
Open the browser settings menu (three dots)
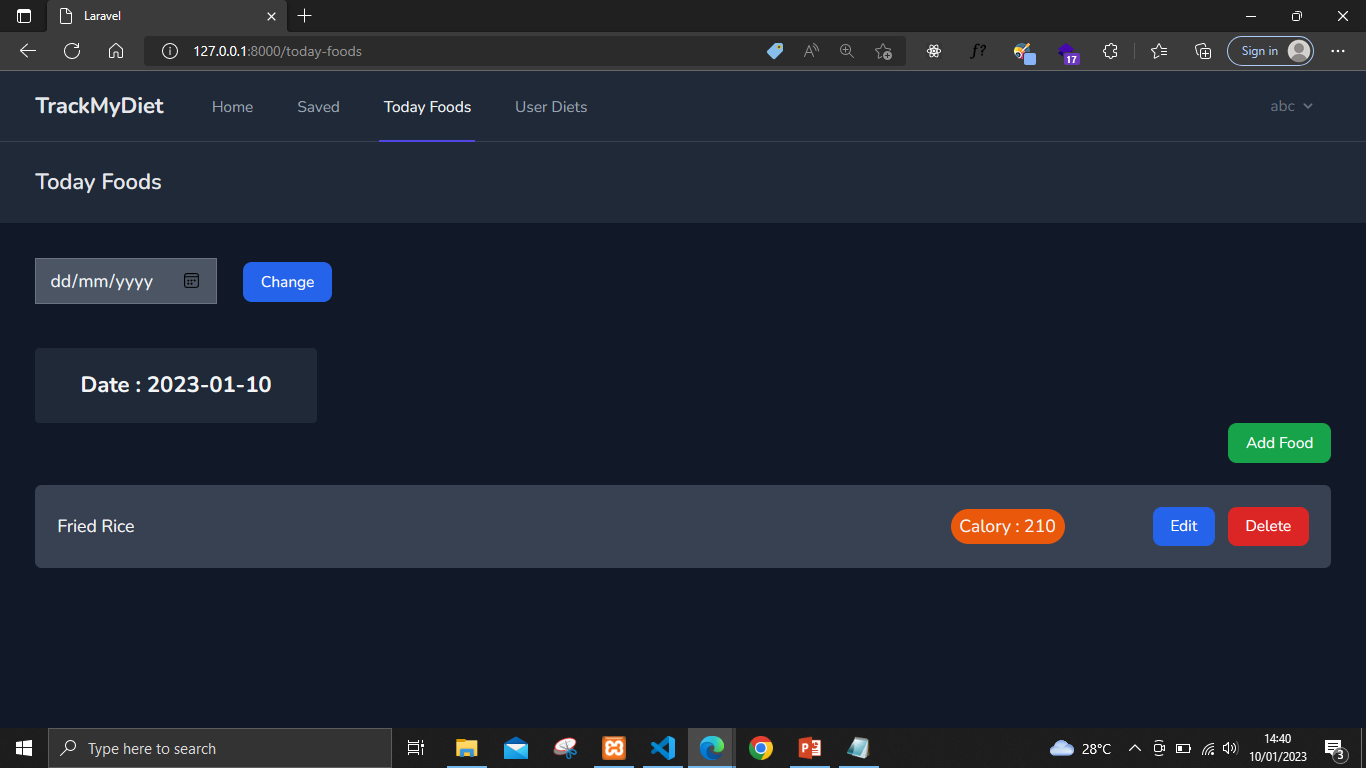[1337, 50]
